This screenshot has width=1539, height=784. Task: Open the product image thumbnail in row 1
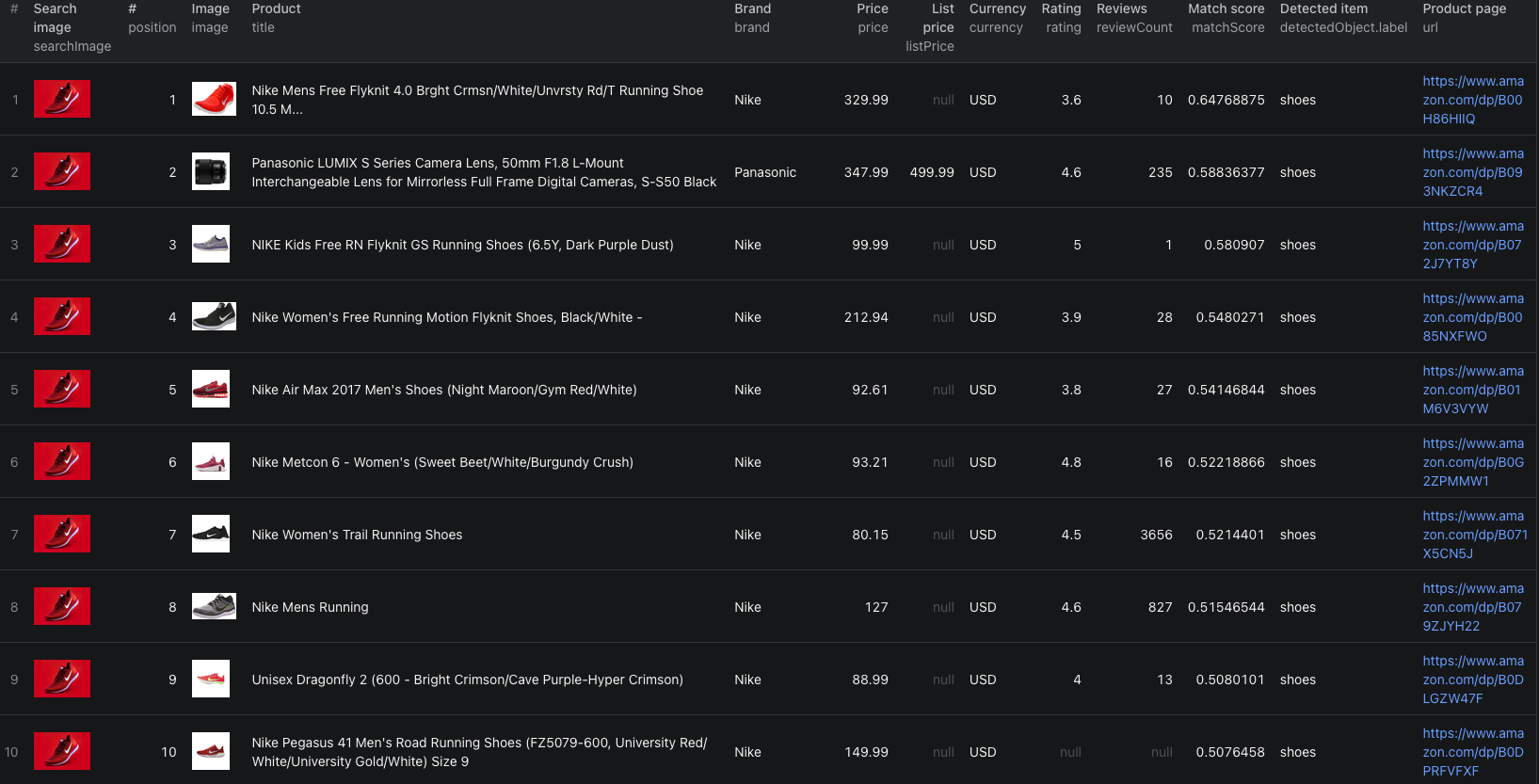214,99
